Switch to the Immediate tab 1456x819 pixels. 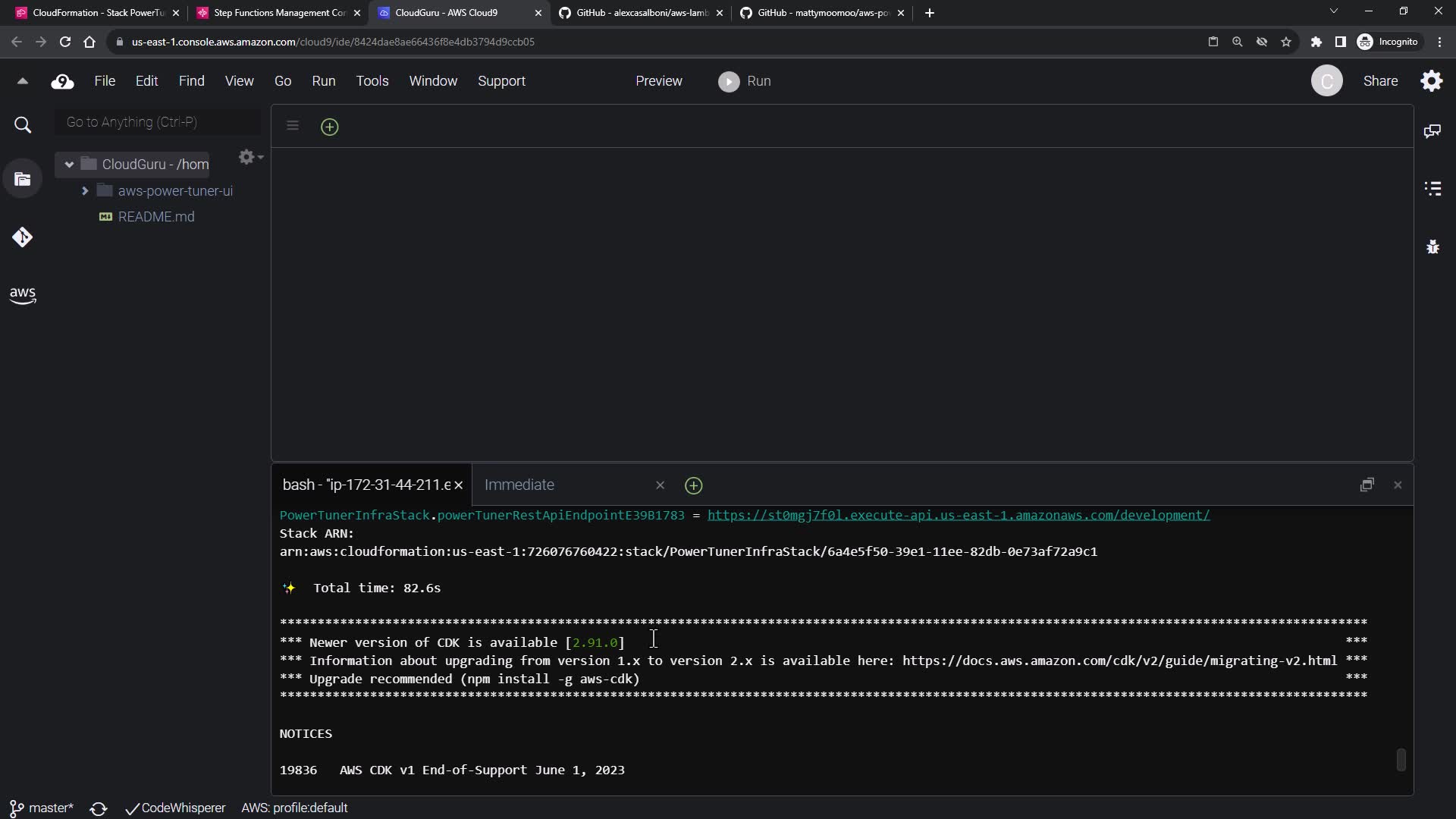519,485
